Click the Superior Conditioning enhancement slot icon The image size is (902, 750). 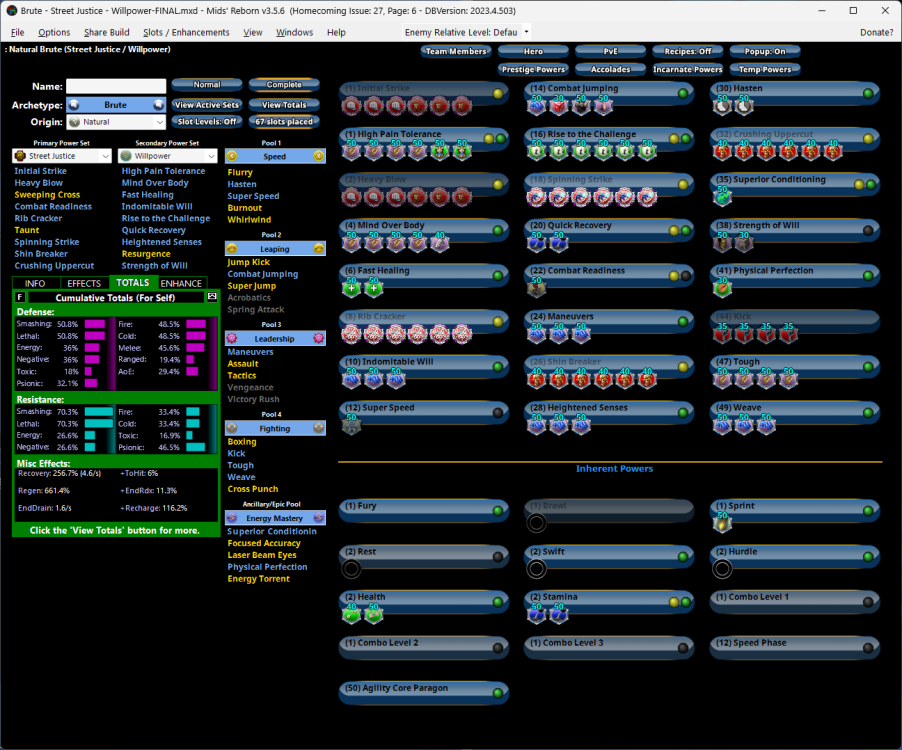722,197
